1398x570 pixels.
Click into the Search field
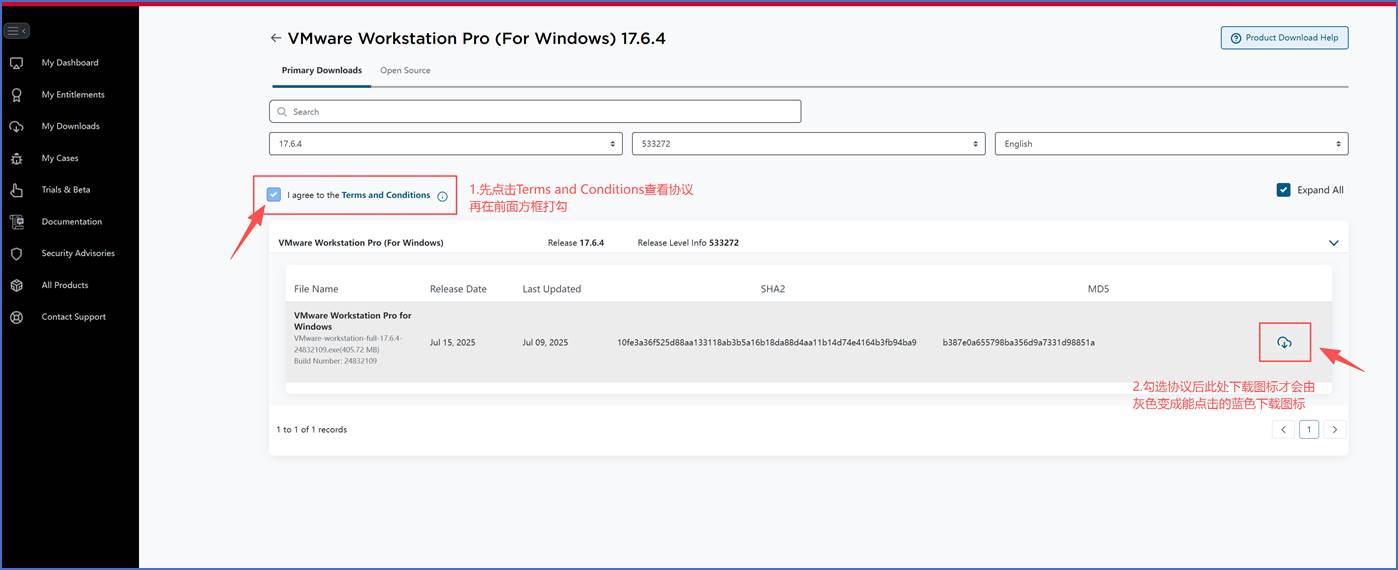[535, 112]
